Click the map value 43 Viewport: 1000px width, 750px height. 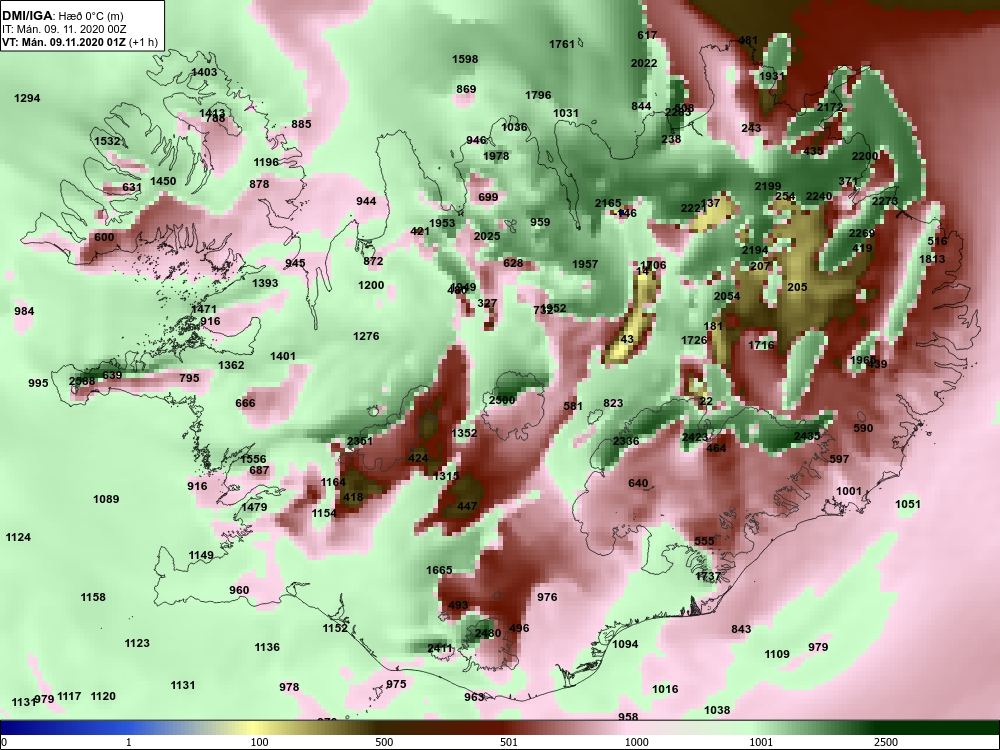628,339
